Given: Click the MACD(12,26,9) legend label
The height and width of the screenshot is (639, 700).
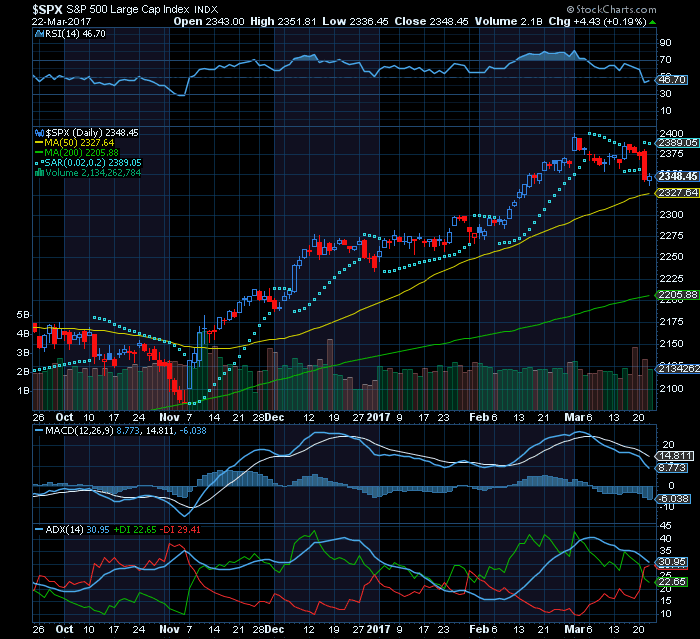Looking at the screenshot, I should (79, 431).
